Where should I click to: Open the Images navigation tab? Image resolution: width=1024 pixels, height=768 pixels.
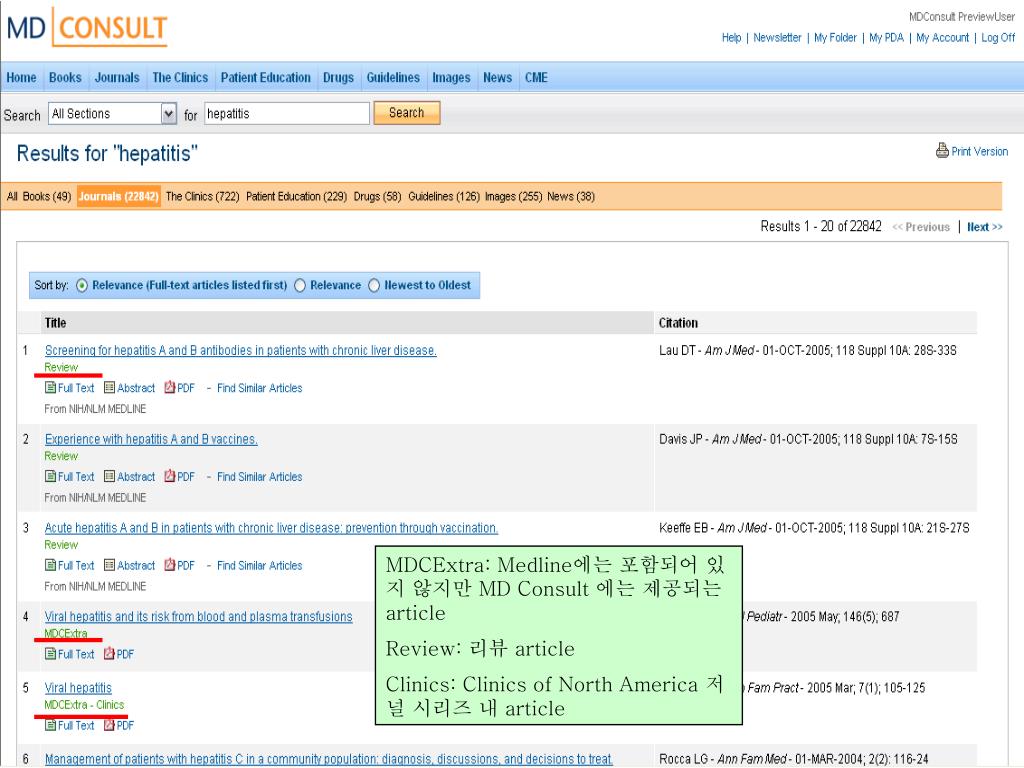451,77
